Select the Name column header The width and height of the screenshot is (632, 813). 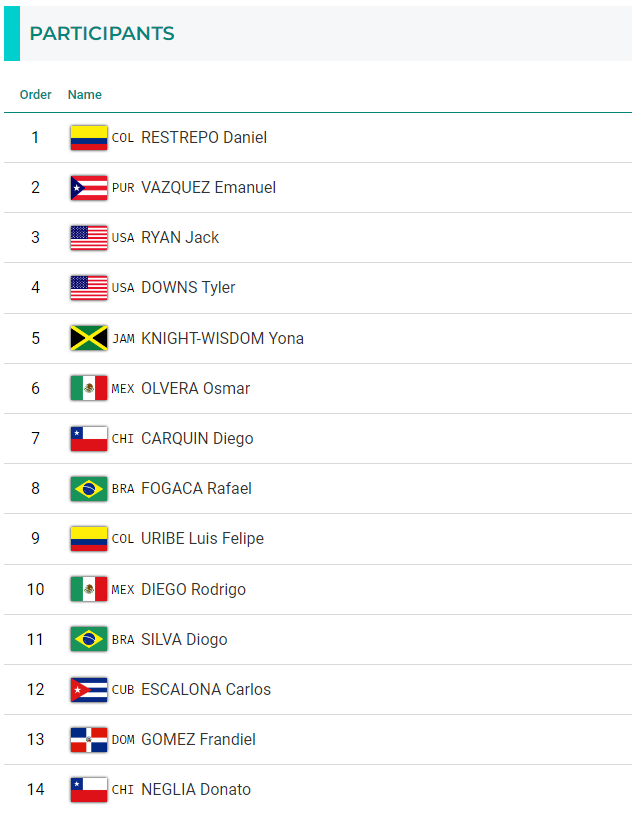tap(85, 95)
